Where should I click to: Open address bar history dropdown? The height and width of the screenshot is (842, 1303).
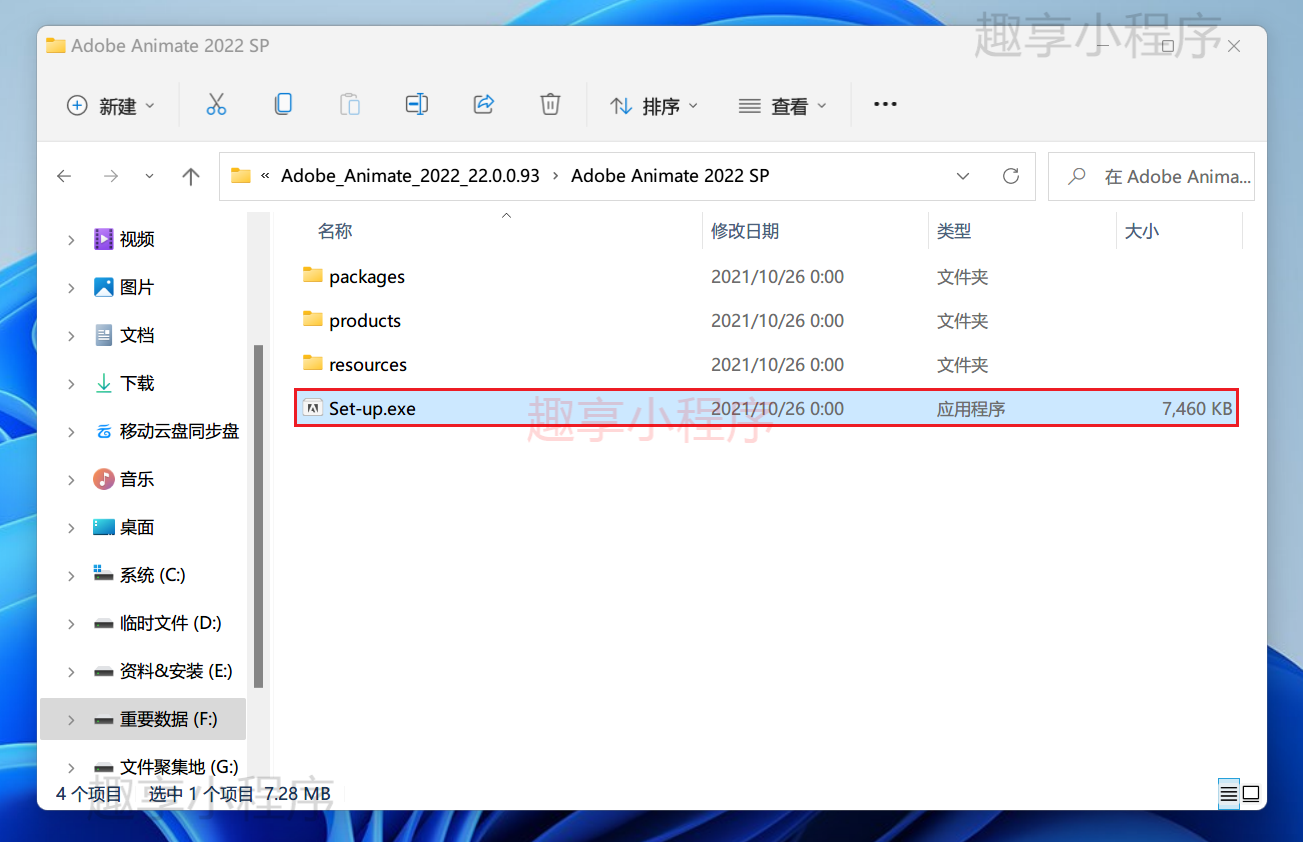pos(963,176)
